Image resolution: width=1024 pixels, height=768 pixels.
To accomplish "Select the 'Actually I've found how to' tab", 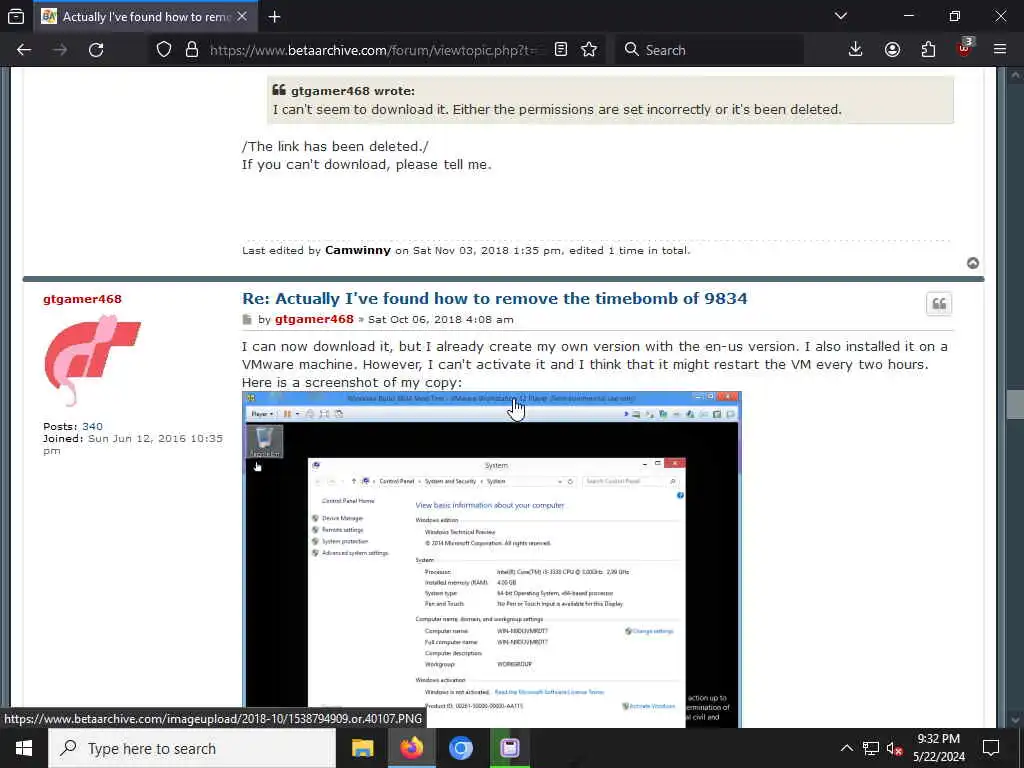I will [x=146, y=17].
